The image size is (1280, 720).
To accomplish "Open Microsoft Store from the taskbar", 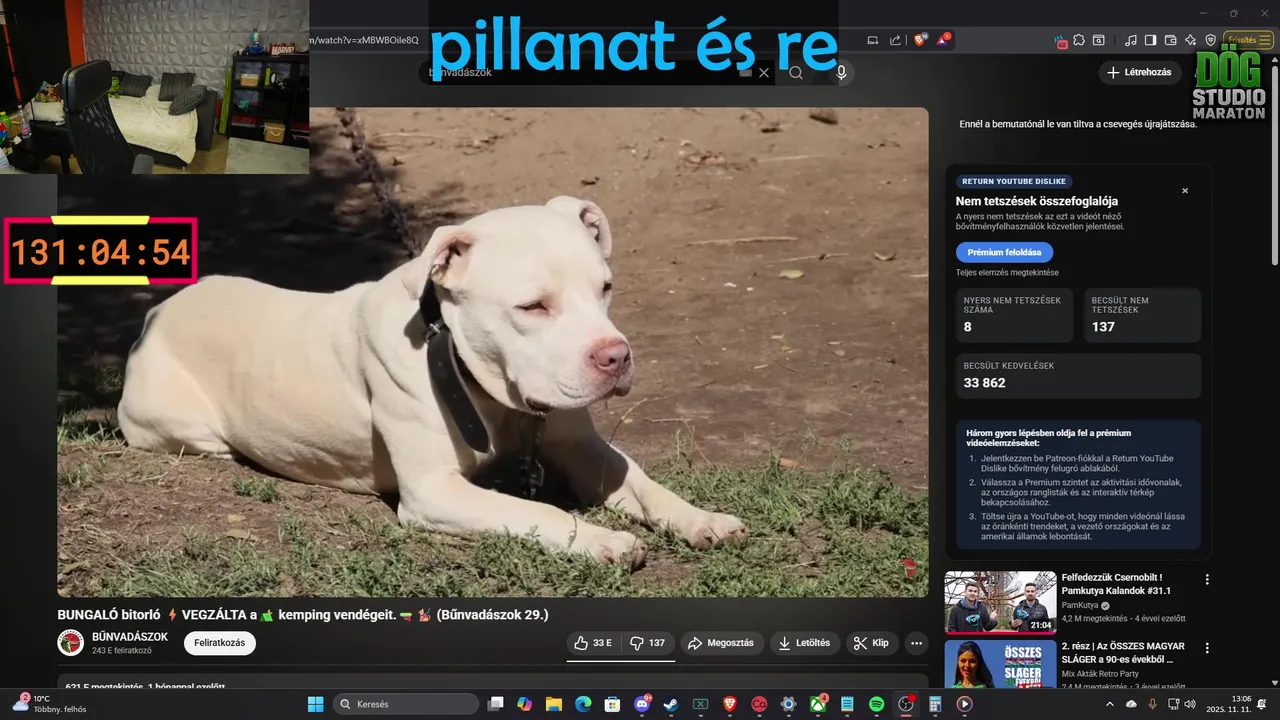I will coord(612,704).
